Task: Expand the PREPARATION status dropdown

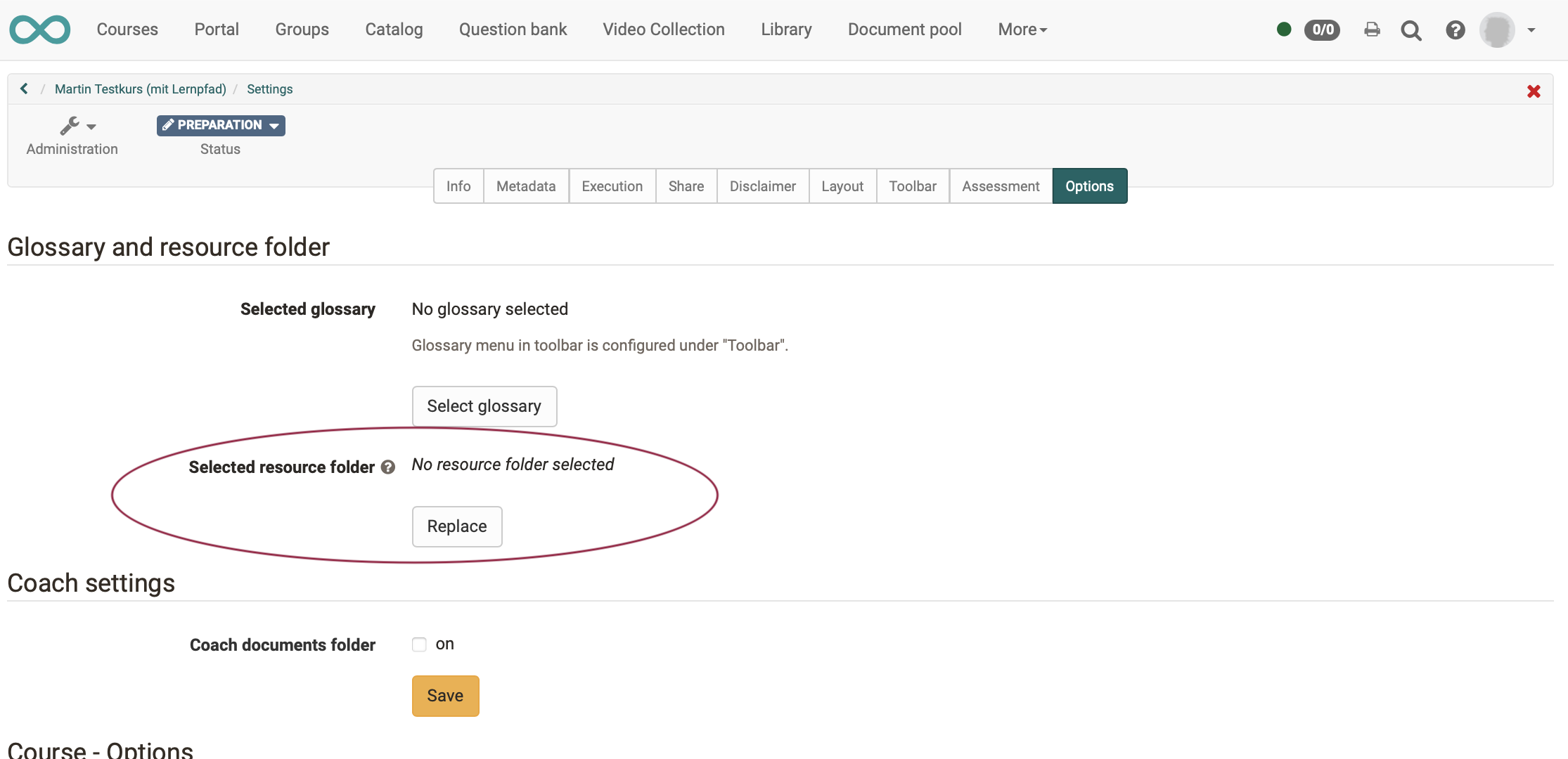Action: (x=221, y=125)
